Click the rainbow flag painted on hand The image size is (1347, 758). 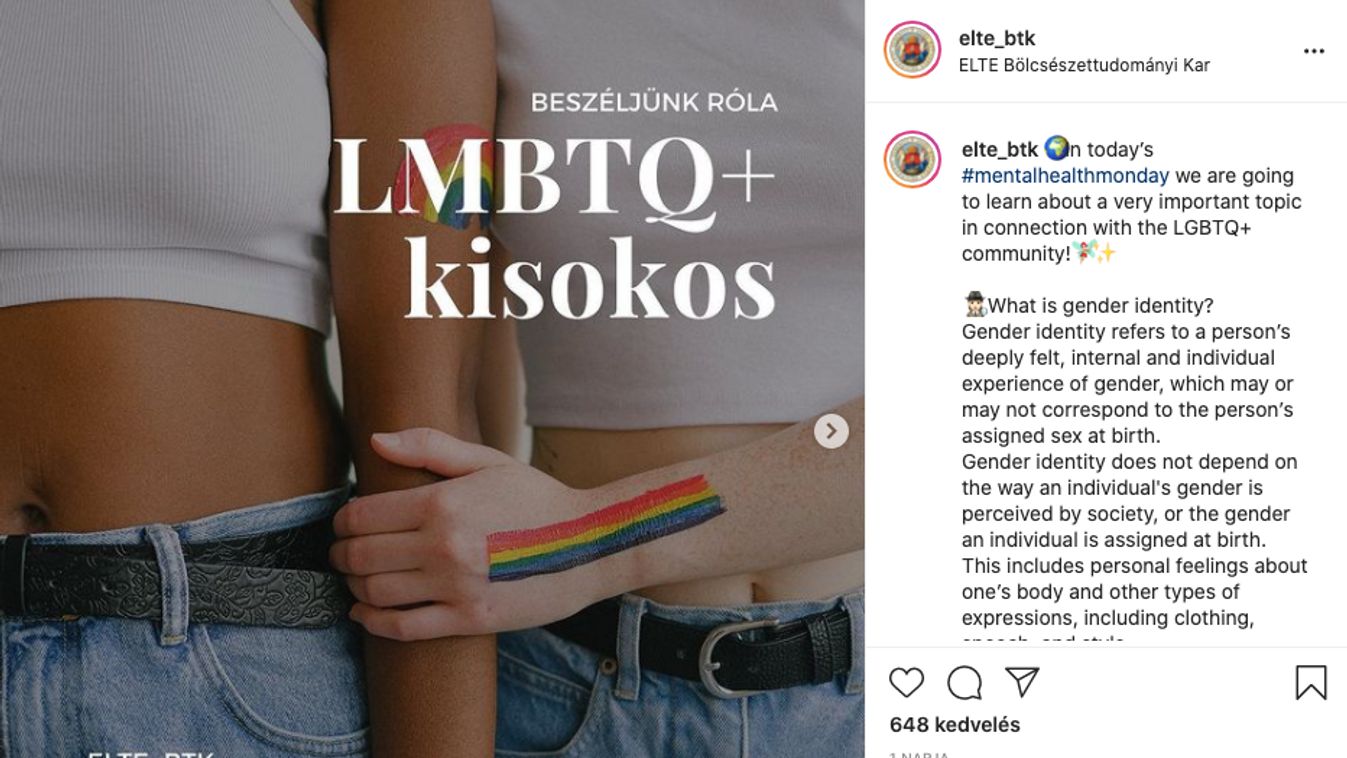[x=606, y=527]
